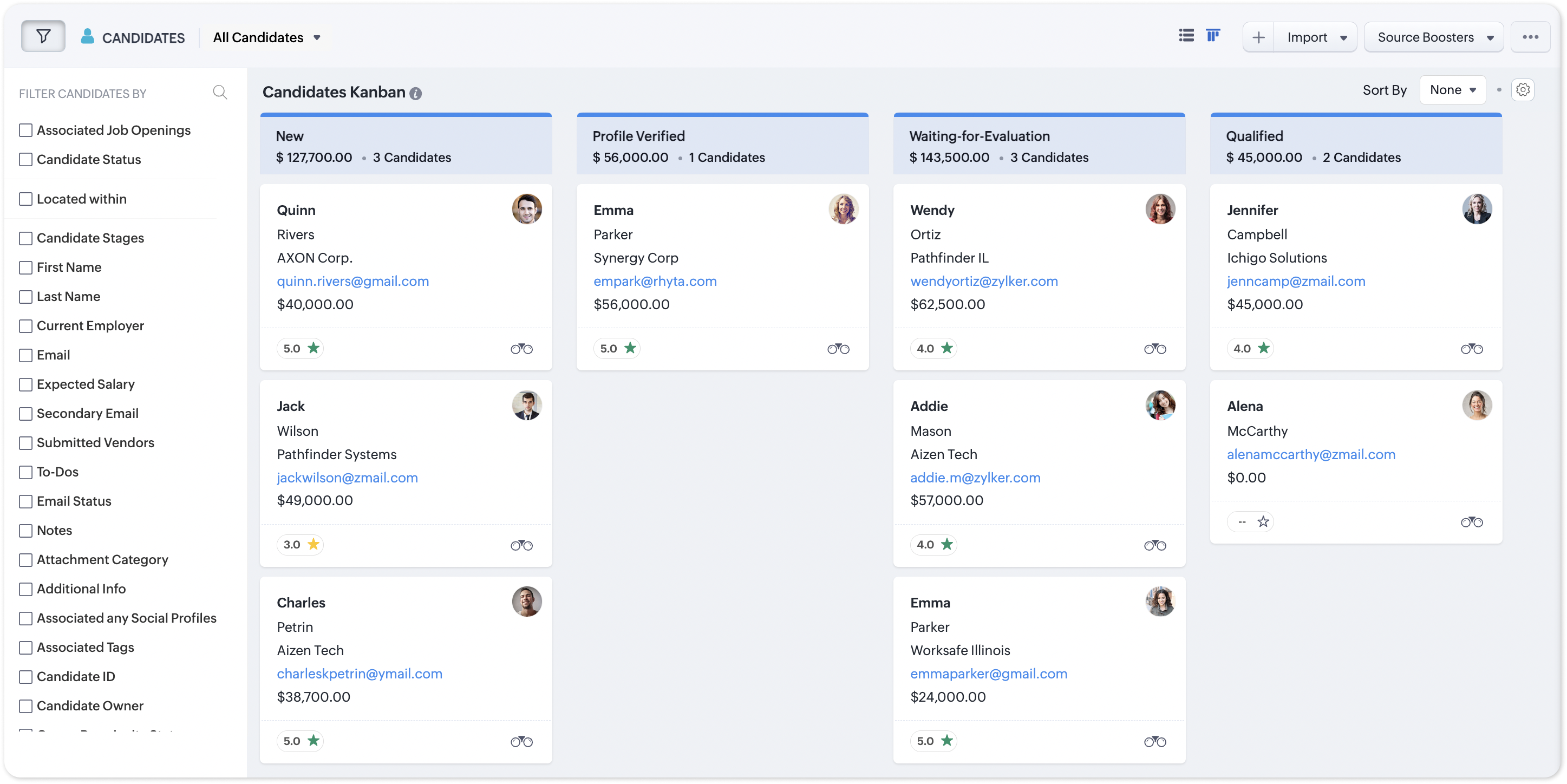Click Candidates Kanban info icon
1567x784 pixels.
click(415, 94)
